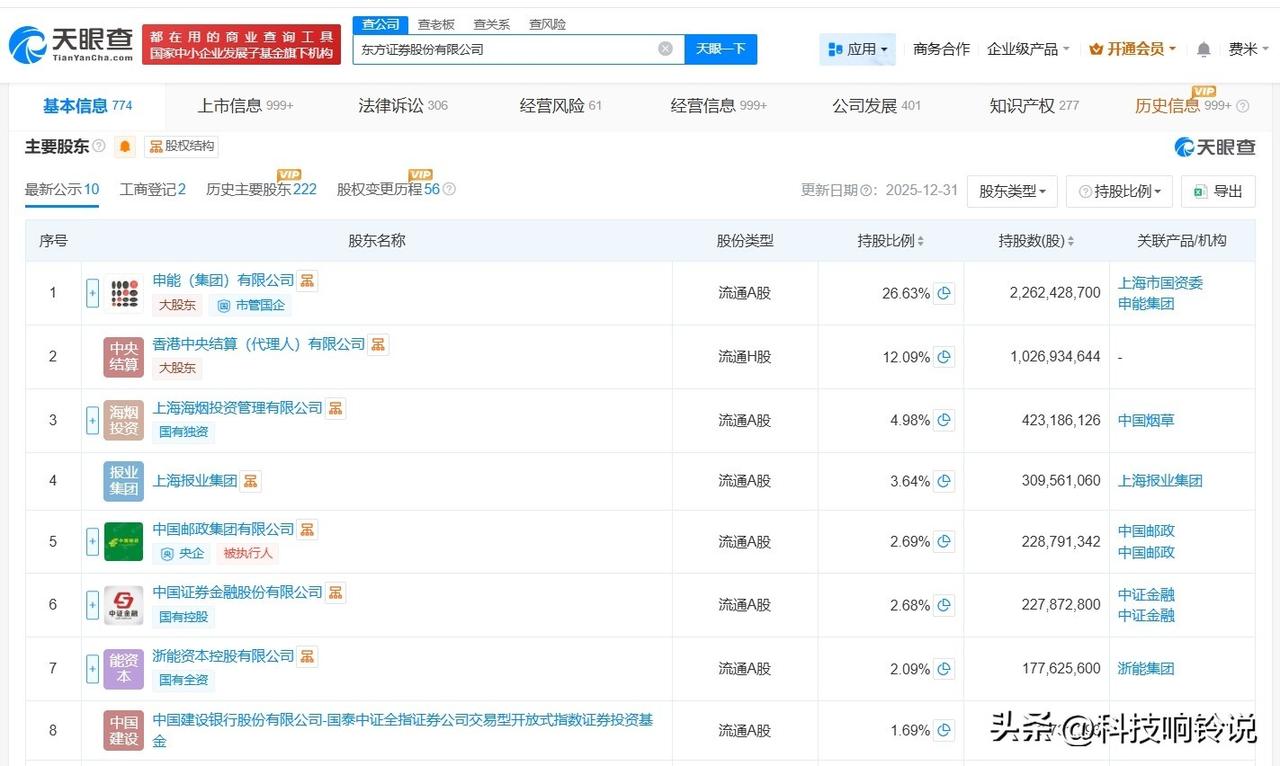Click the help icon after 股权变更历程 56
1280x766 pixels.
(449, 189)
